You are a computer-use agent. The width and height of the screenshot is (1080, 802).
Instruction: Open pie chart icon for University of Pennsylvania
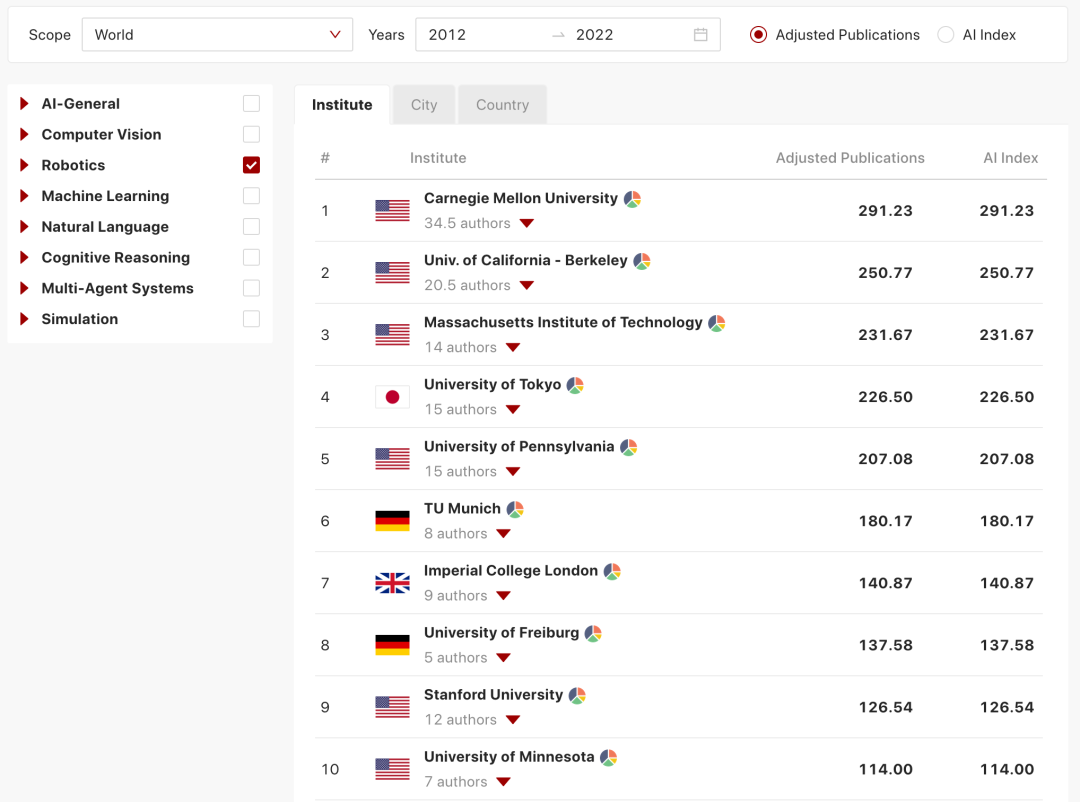pos(628,447)
